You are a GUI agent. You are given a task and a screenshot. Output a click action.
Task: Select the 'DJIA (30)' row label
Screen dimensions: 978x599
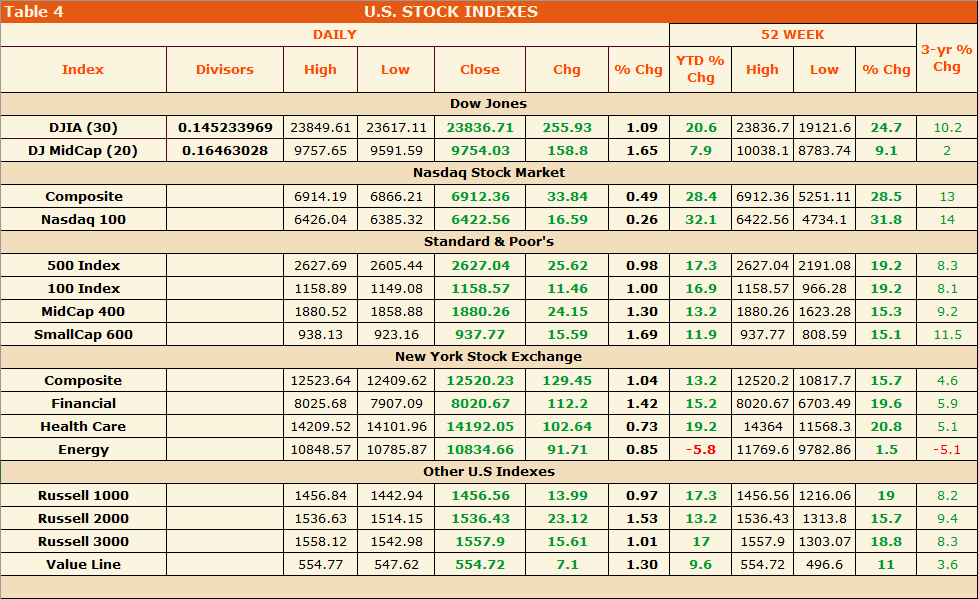click(84, 127)
